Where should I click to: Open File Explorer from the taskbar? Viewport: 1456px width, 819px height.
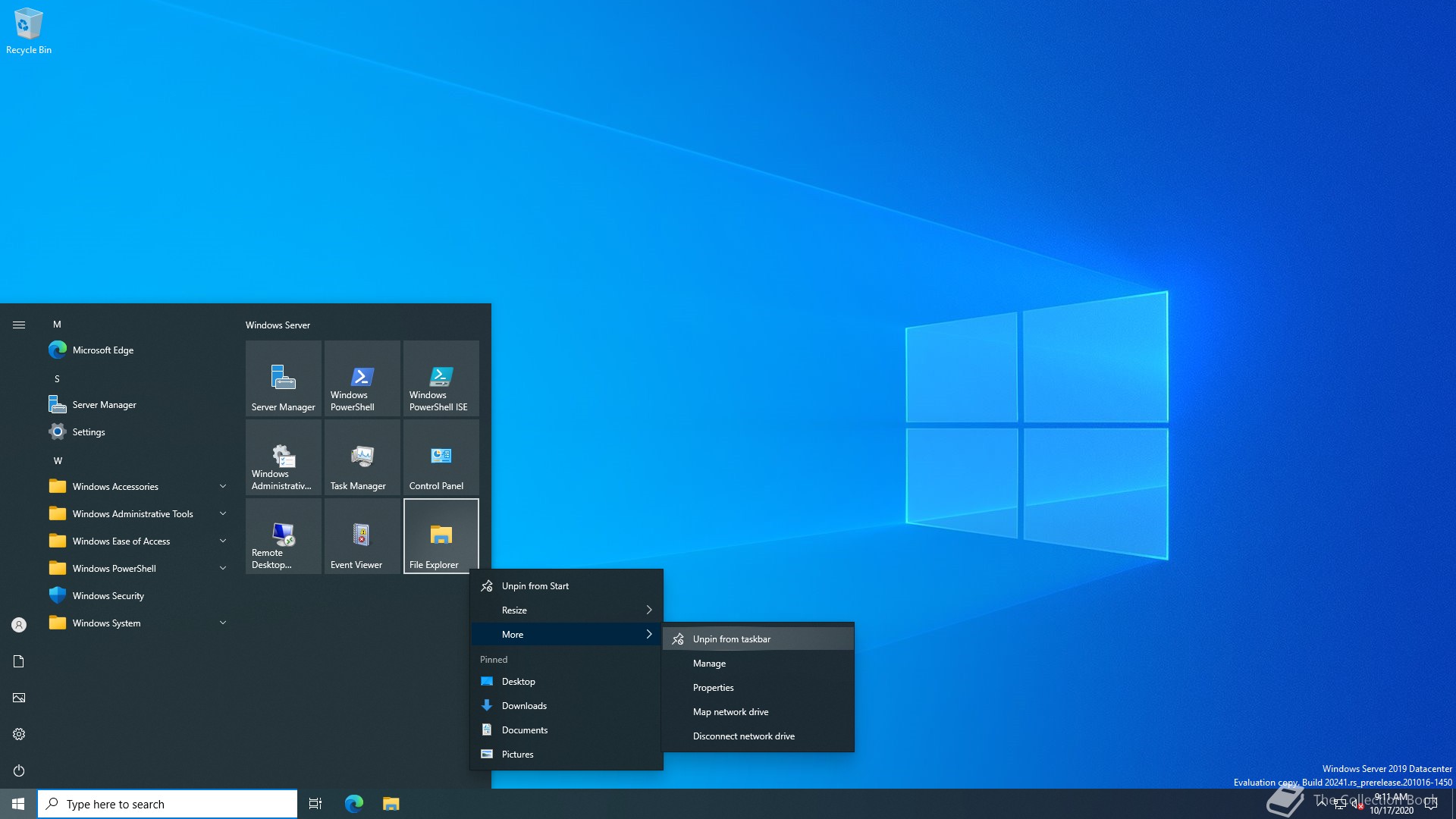click(x=391, y=804)
